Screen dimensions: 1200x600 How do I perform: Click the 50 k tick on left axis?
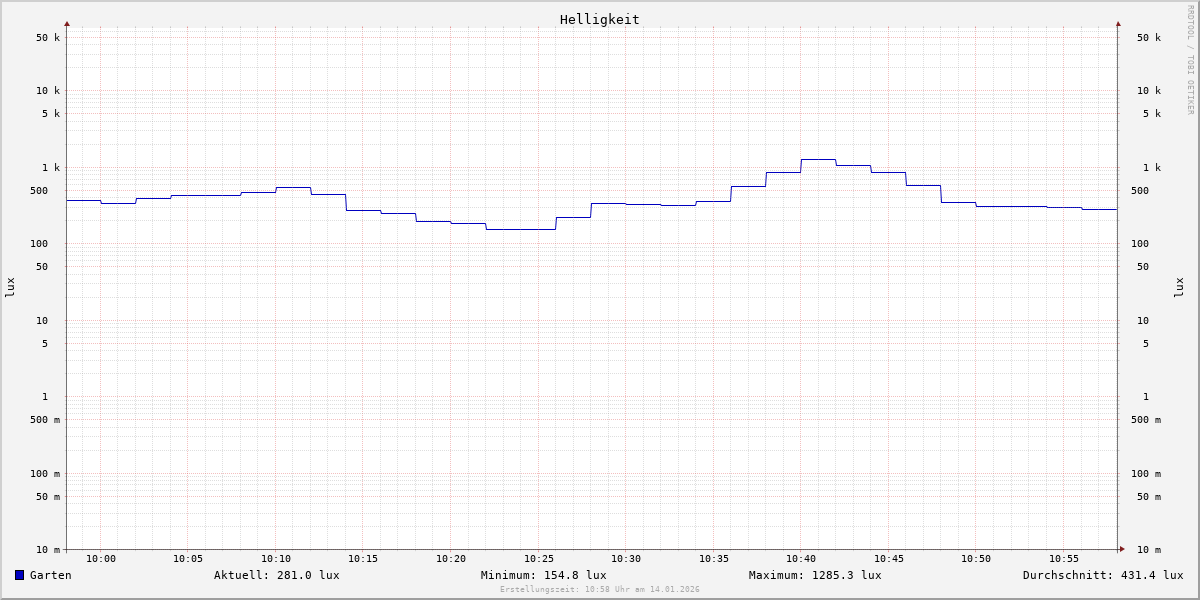pos(48,38)
